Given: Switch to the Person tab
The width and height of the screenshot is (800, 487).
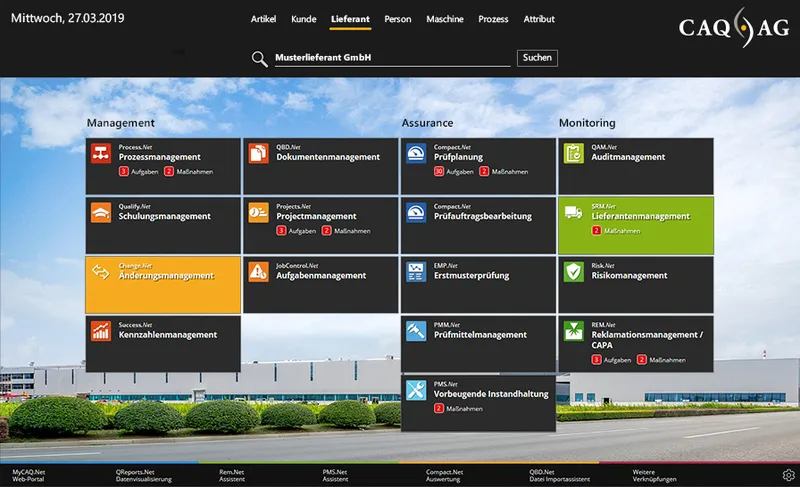Looking at the screenshot, I should click(x=397, y=19).
